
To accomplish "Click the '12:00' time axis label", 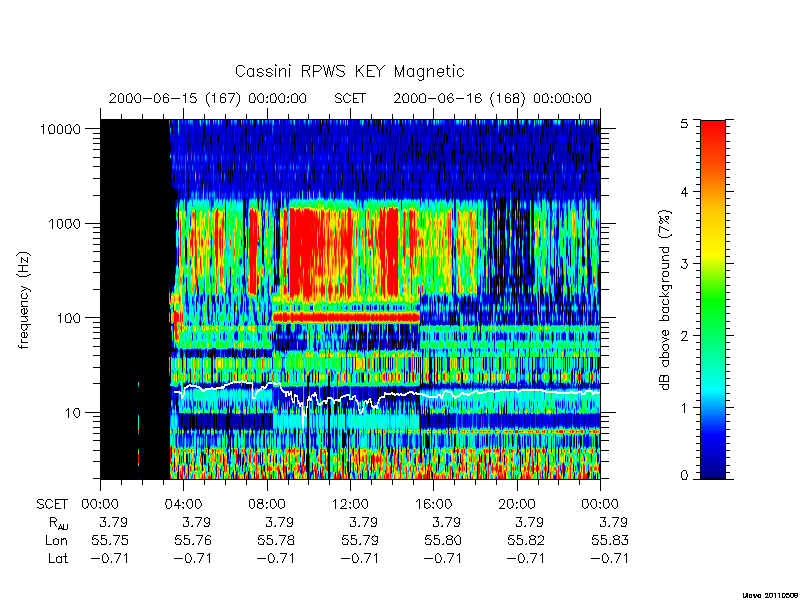I will click(350, 505).
